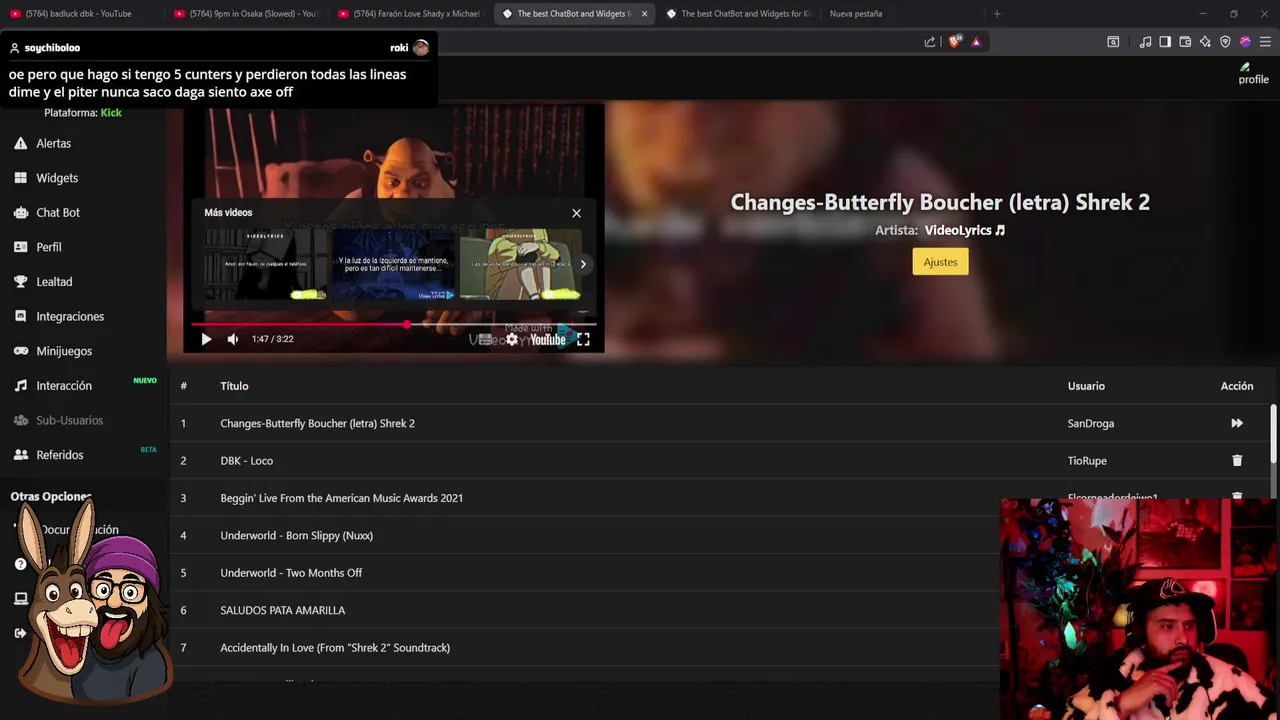Open the browser hamburger menu
Screen dimensions: 1280x720
tap(1265, 42)
